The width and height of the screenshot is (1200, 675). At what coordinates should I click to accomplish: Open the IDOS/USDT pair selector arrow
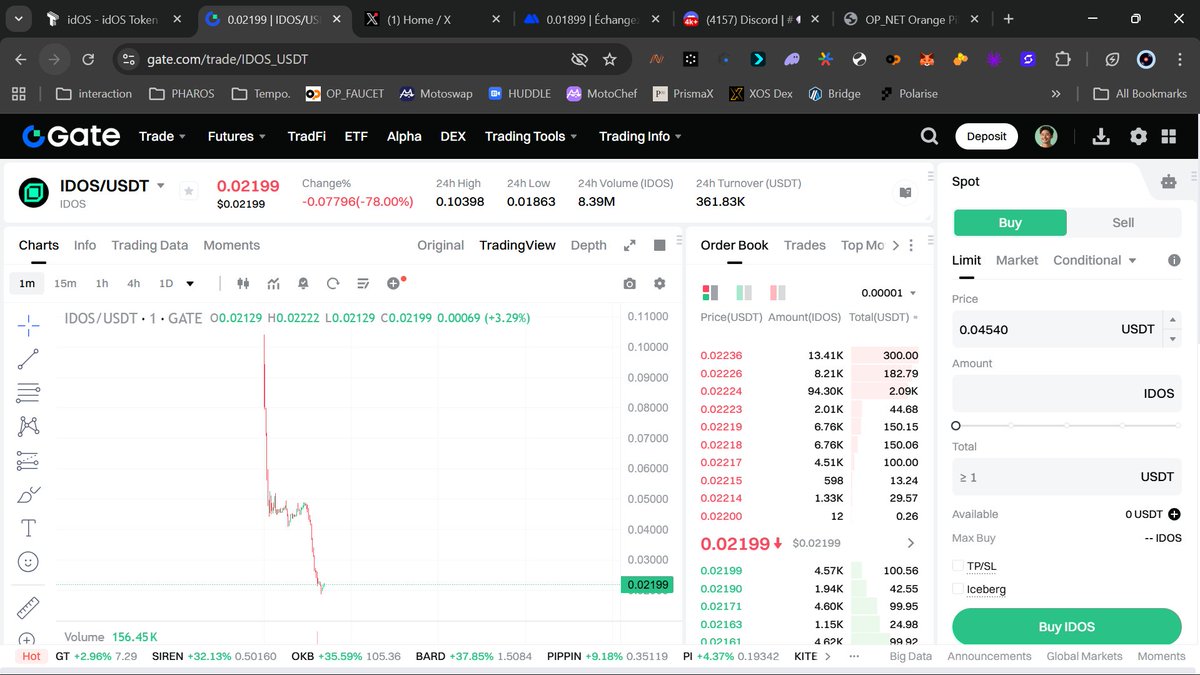[x=160, y=185]
